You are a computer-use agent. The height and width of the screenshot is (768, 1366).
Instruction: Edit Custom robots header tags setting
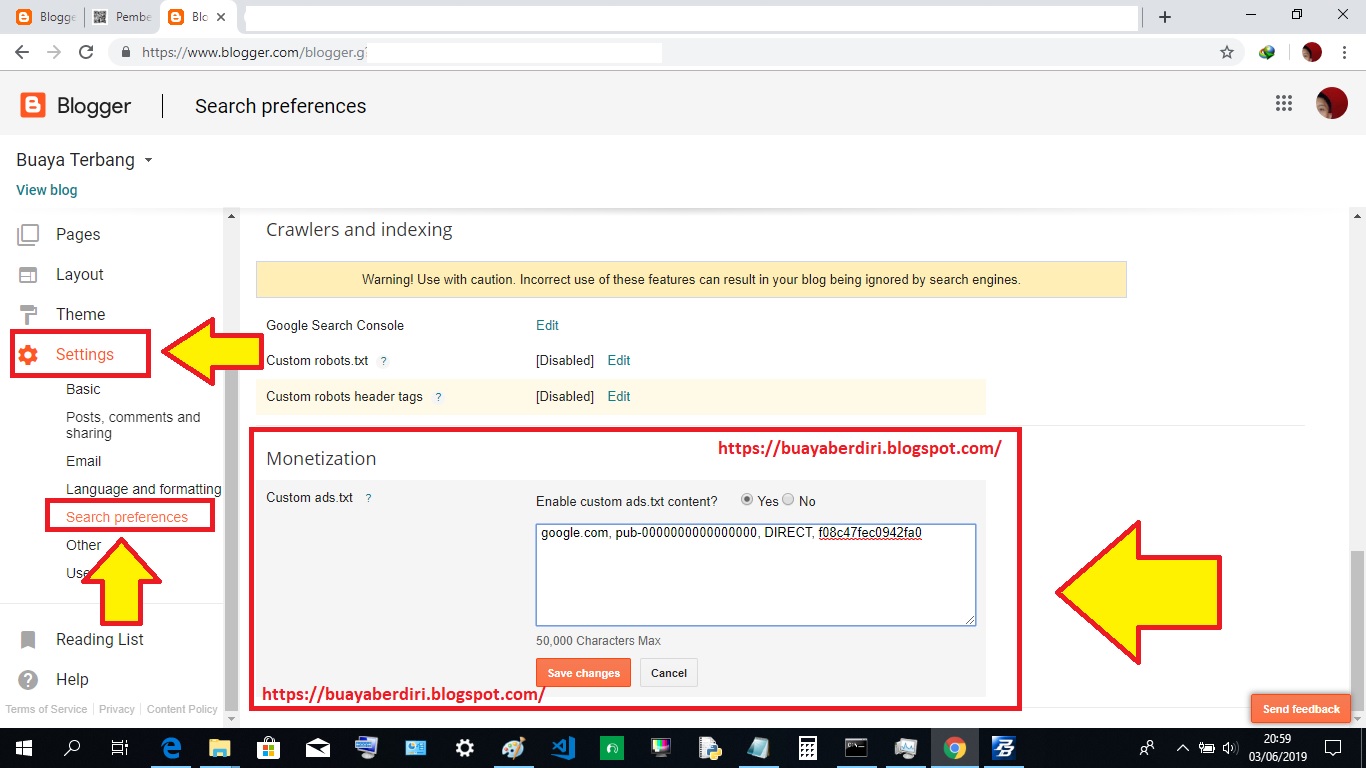click(619, 396)
